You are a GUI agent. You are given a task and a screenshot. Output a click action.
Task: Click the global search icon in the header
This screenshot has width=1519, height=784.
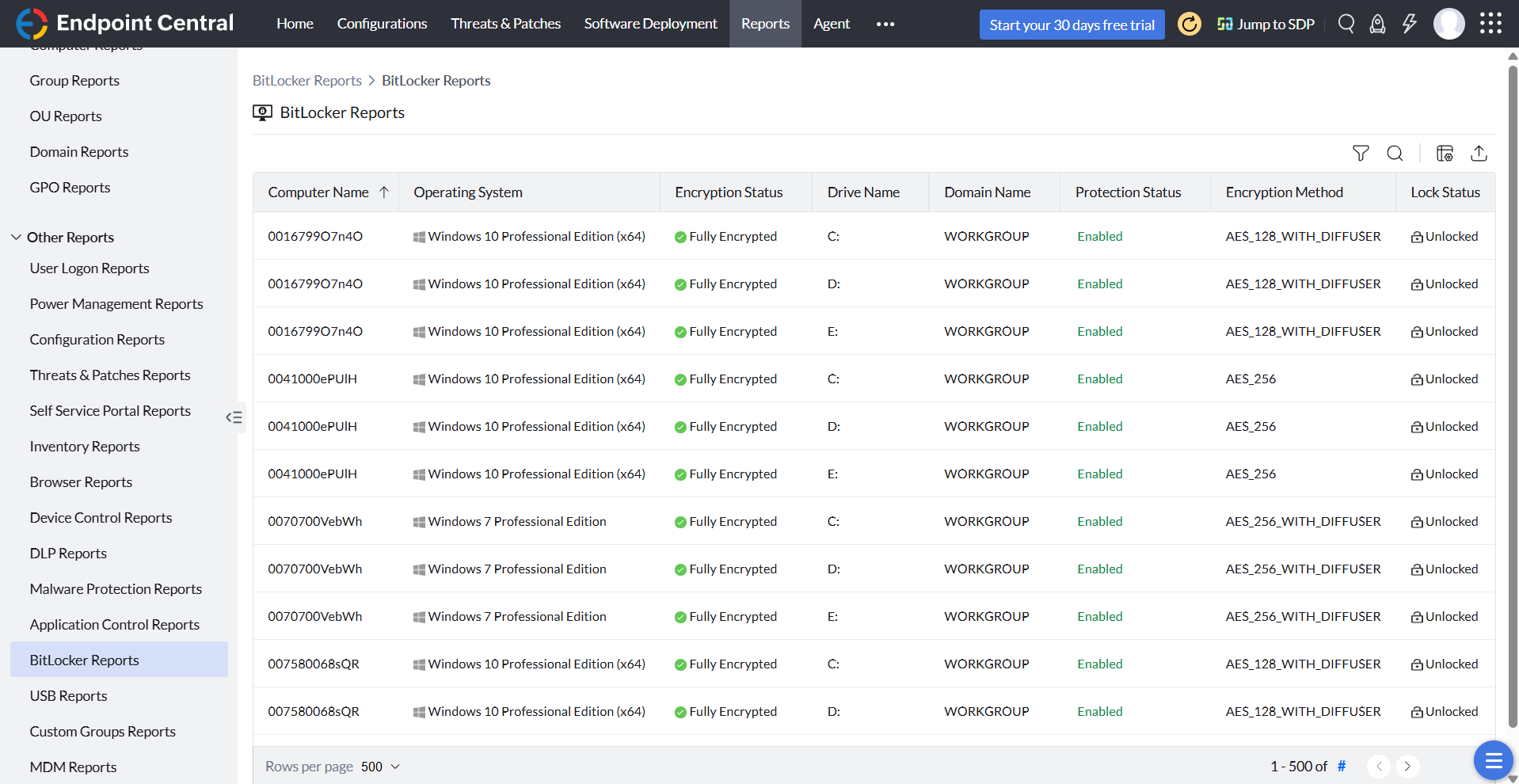[x=1346, y=24]
